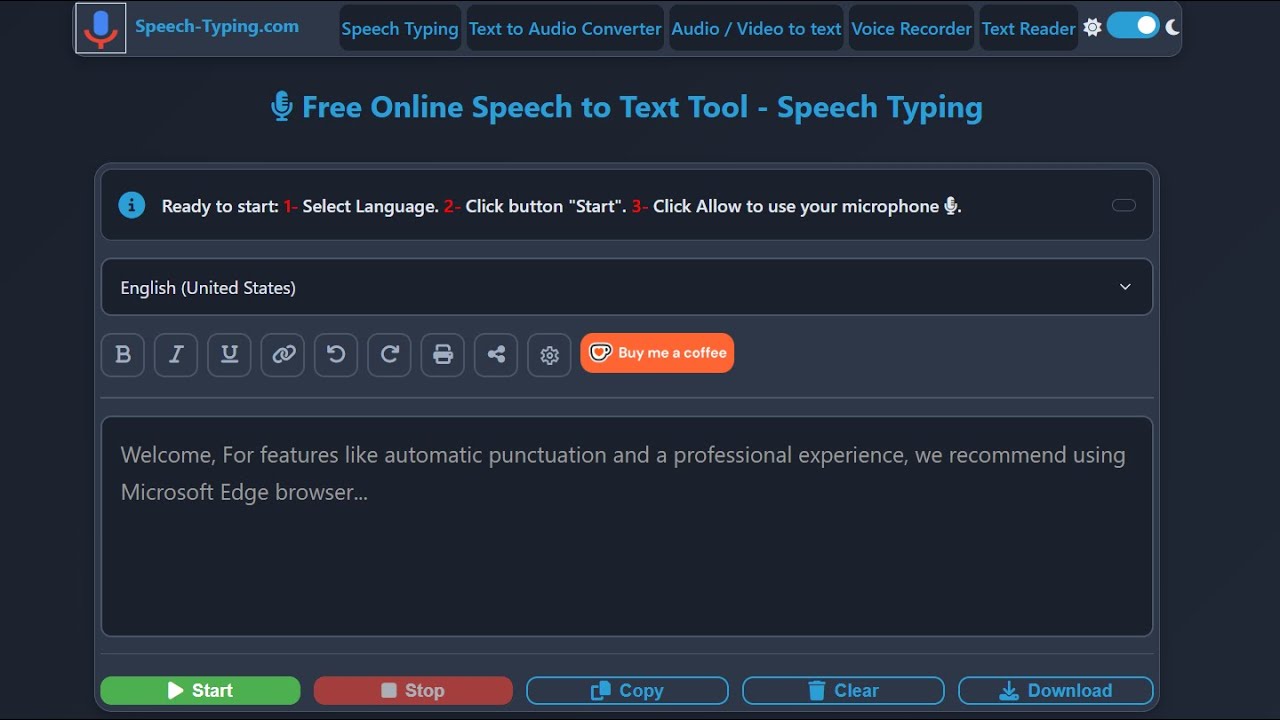The width and height of the screenshot is (1280, 720).
Task: Click the Free Online Speech to Text Tool heading
Action: (x=627, y=107)
